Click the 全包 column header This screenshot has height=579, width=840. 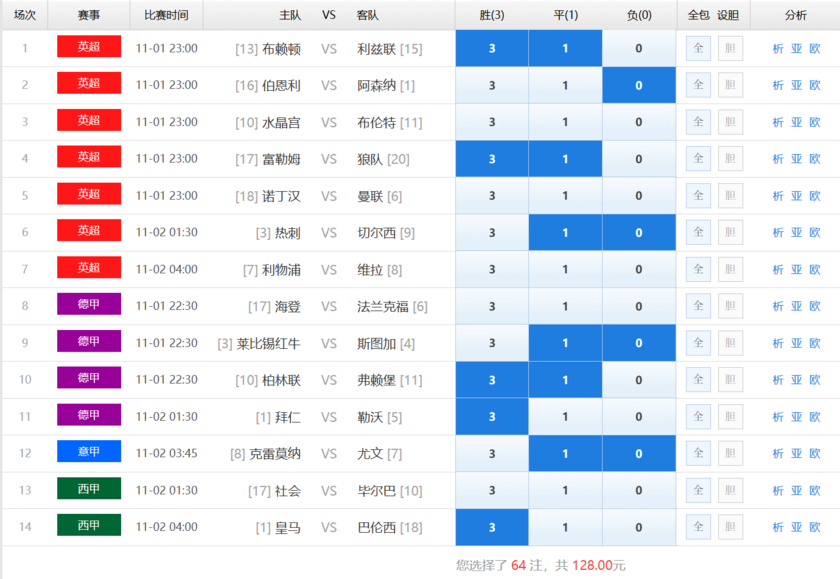click(699, 14)
